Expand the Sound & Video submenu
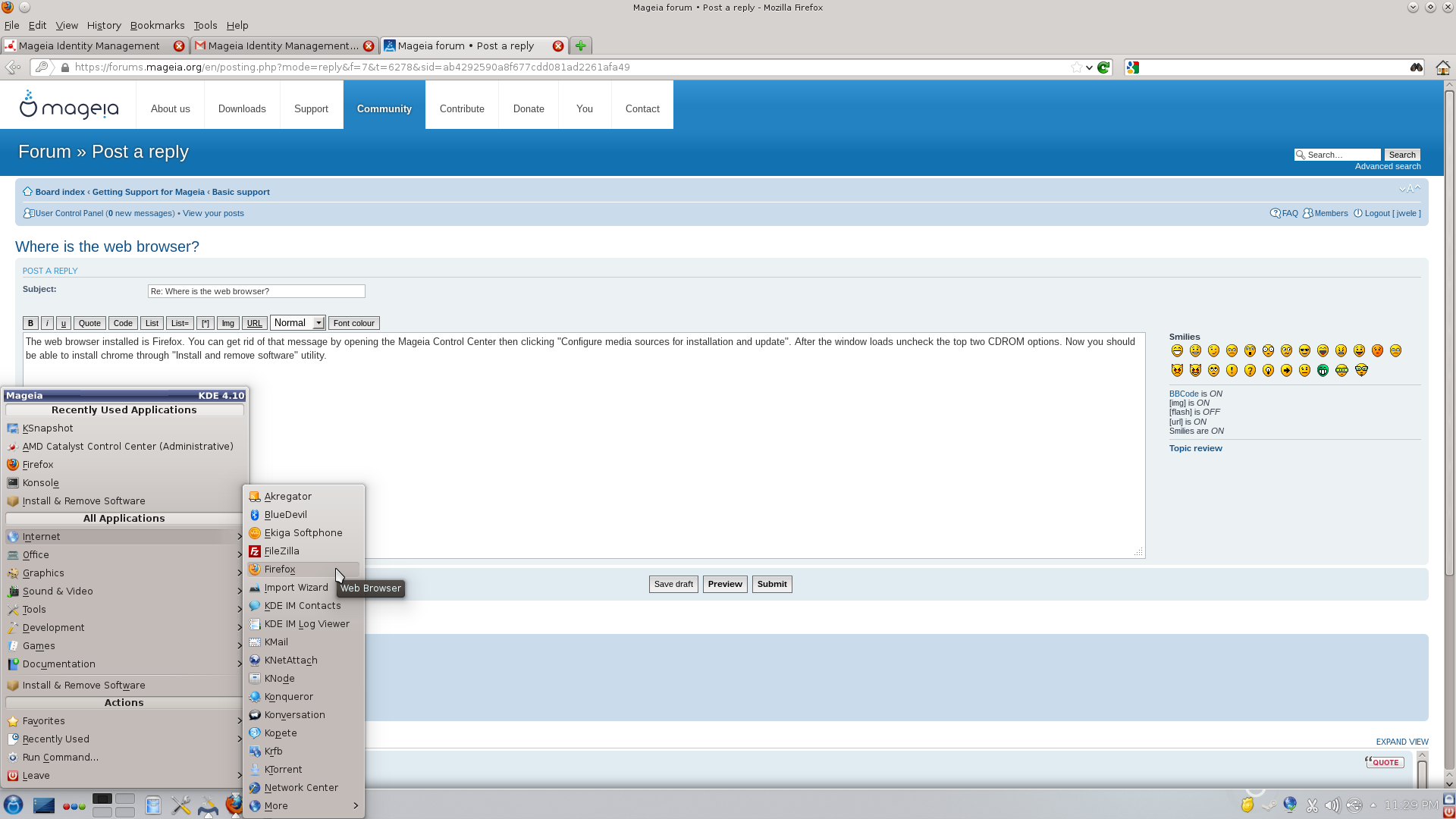Image resolution: width=1456 pixels, height=819 pixels. point(124,591)
